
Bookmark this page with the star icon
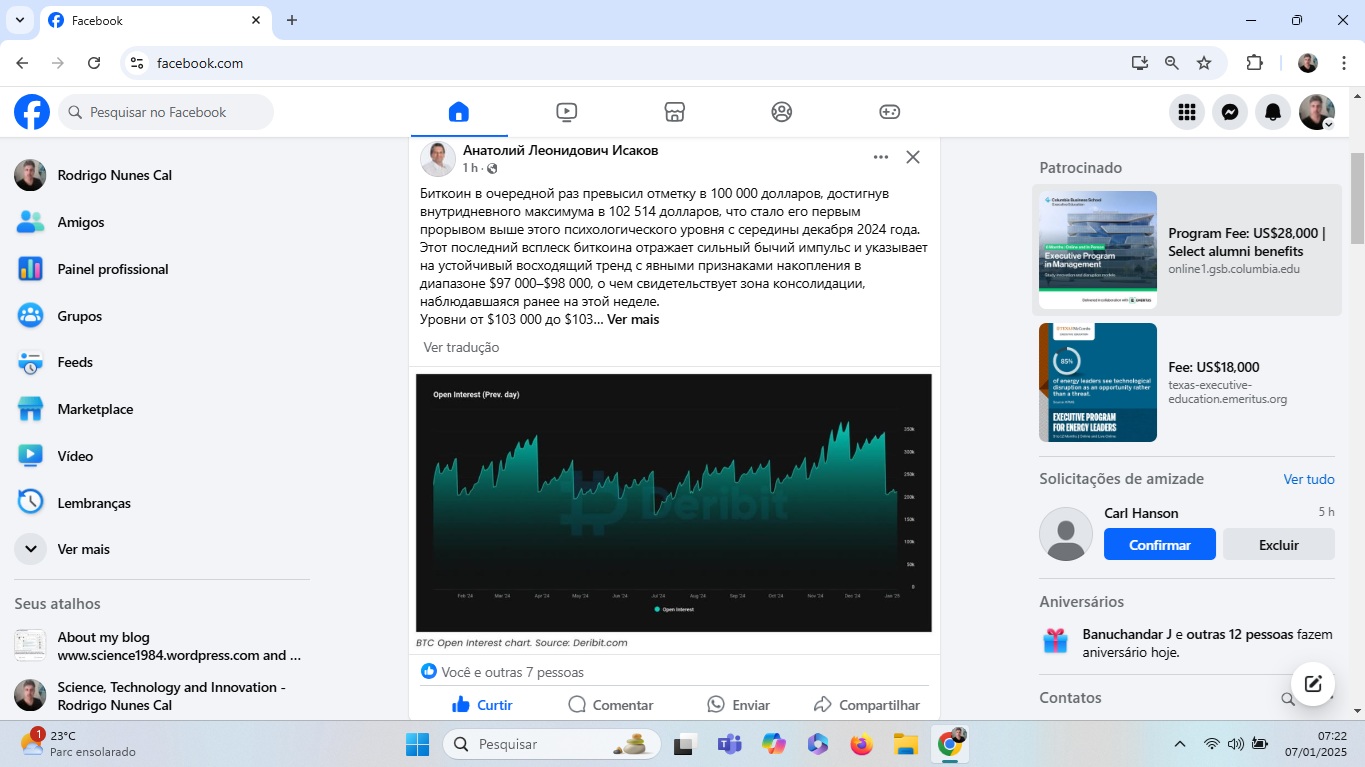[x=1204, y=63]
